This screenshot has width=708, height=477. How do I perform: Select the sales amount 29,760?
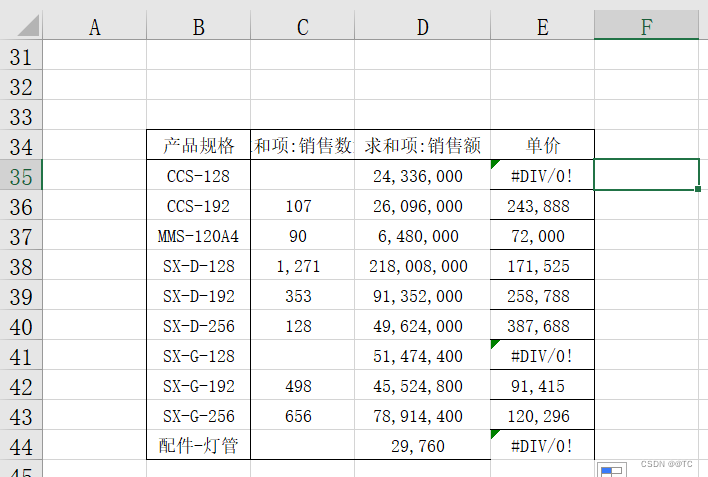coord(423,446)
